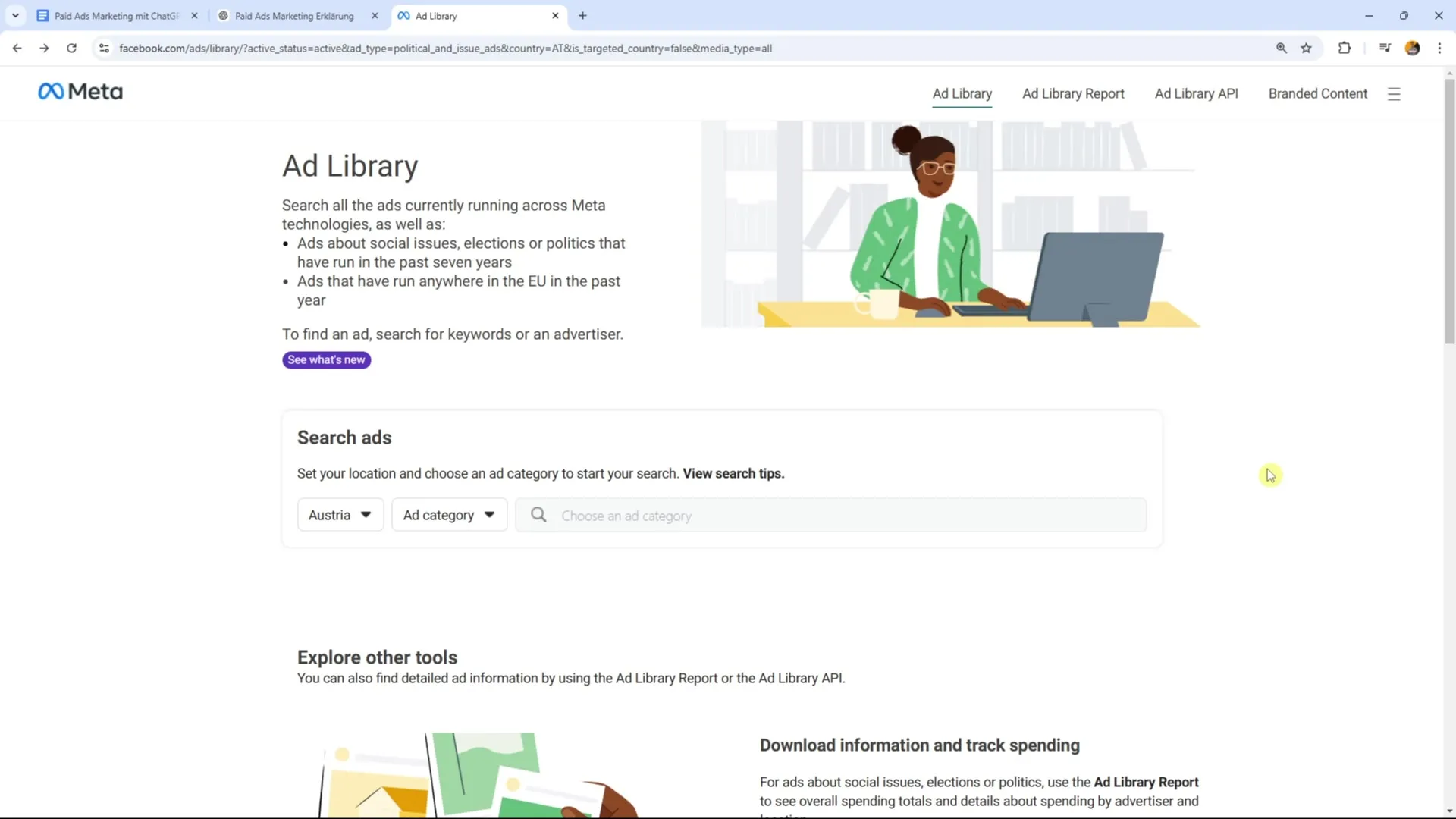Open the Ad Library Report nav item
The width and height of the screenshot is (1456, 819).
(1073, 93)
